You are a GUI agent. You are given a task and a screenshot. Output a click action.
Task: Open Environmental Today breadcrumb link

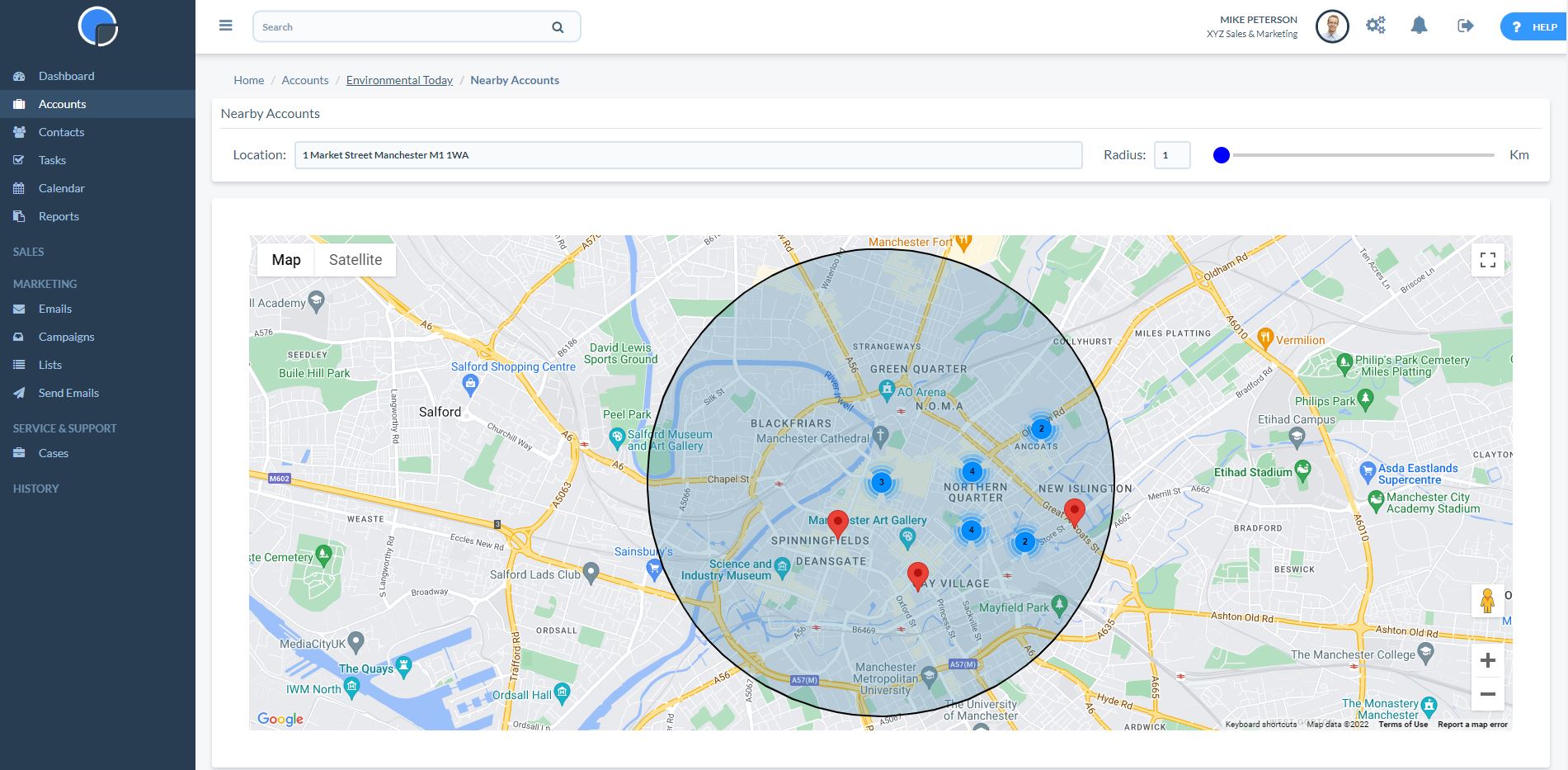[399, 80]
